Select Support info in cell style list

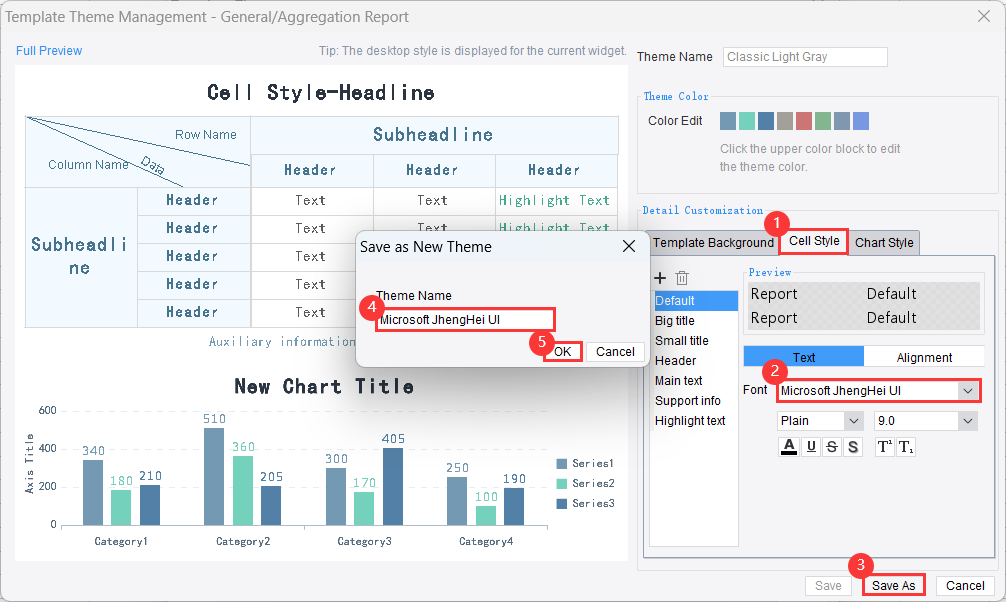[696, 400]
